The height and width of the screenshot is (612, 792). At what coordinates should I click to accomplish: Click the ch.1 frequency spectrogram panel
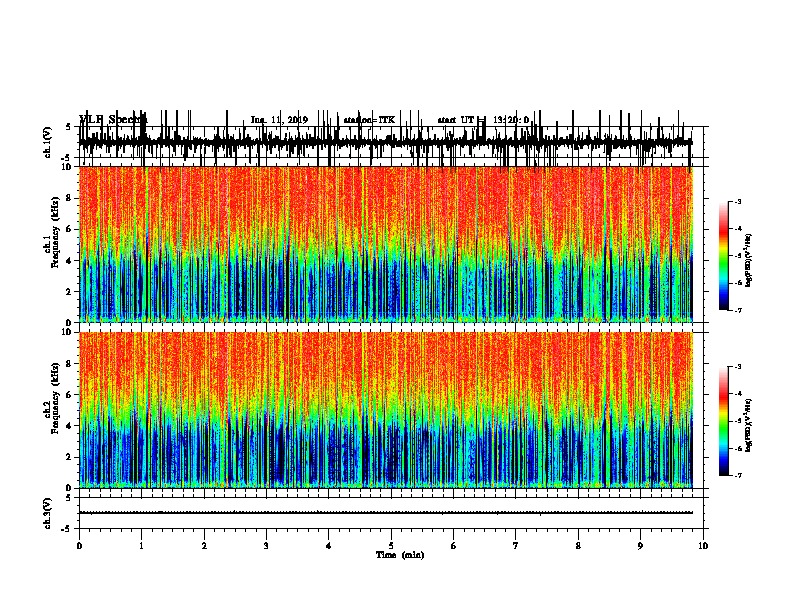386,244
